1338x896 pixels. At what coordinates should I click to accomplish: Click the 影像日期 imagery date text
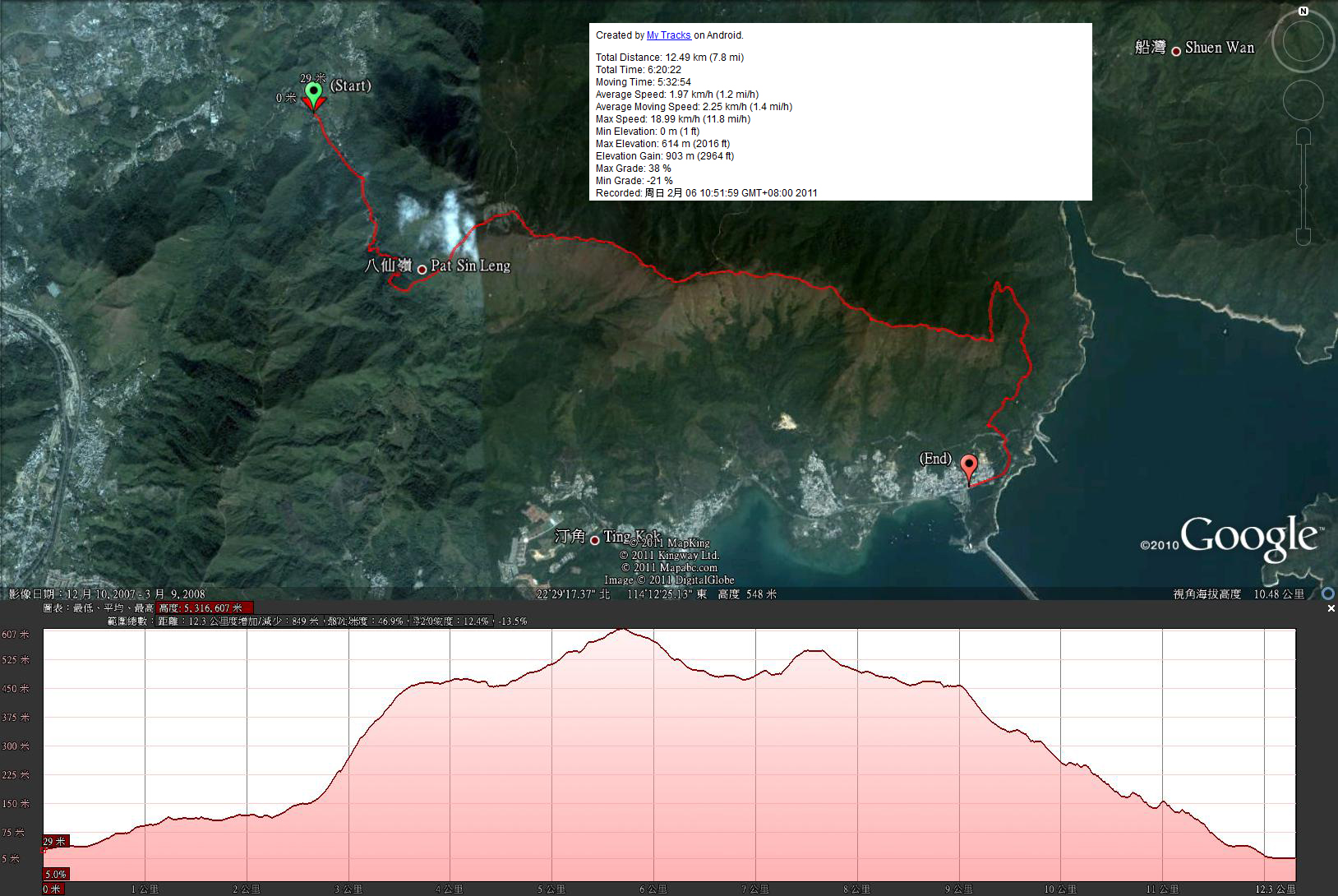point(107,593)
